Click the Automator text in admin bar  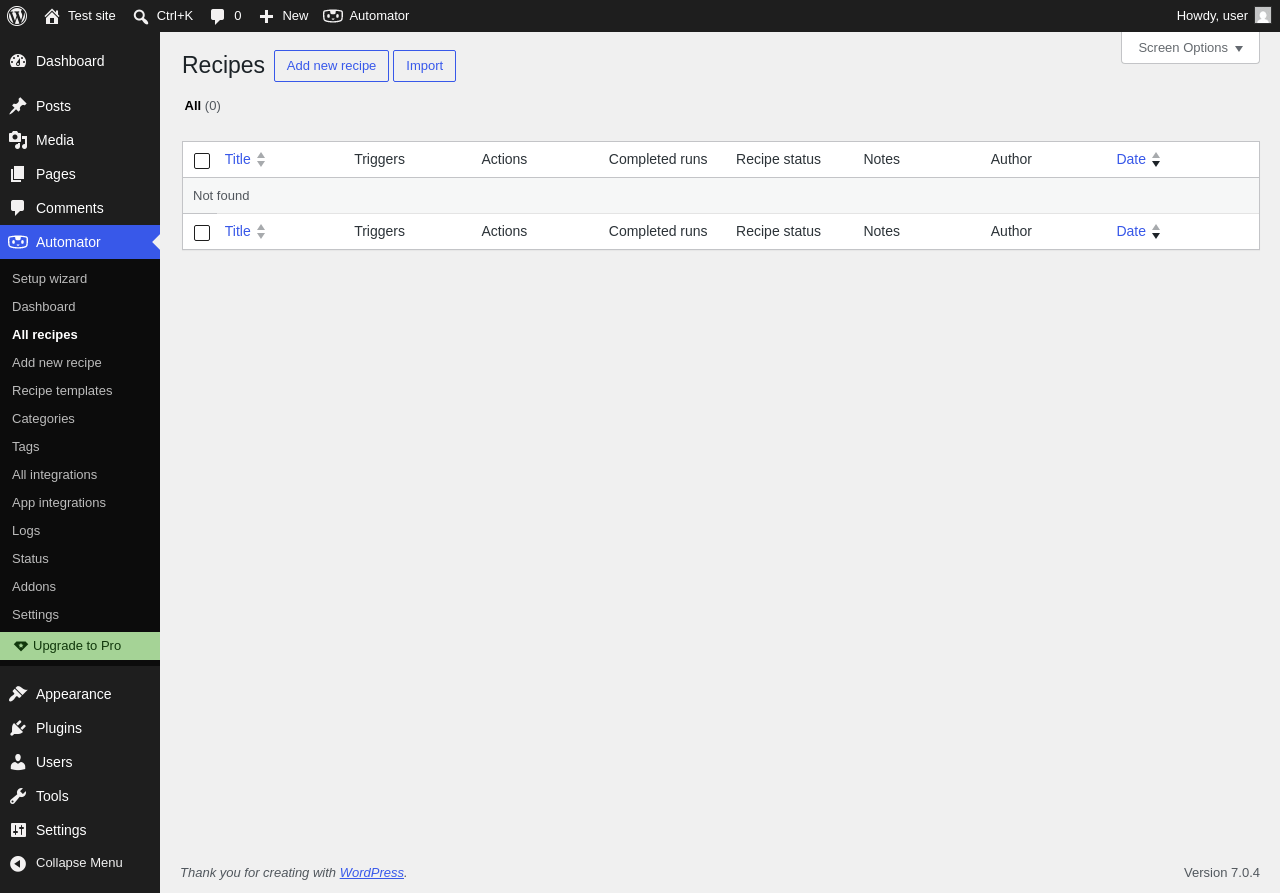(x=379, y=16)
